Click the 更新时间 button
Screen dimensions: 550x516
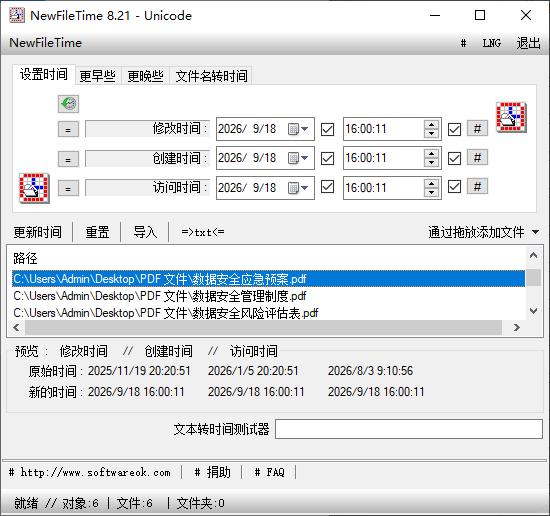[38, 232]
